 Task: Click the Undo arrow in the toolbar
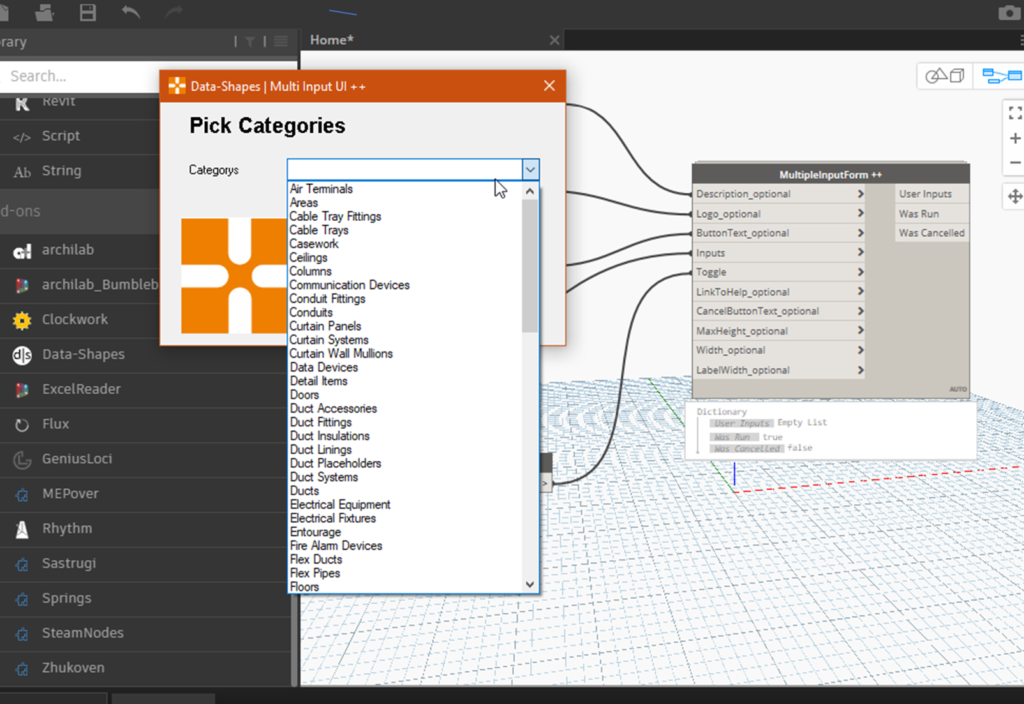[x=131, y=12]
